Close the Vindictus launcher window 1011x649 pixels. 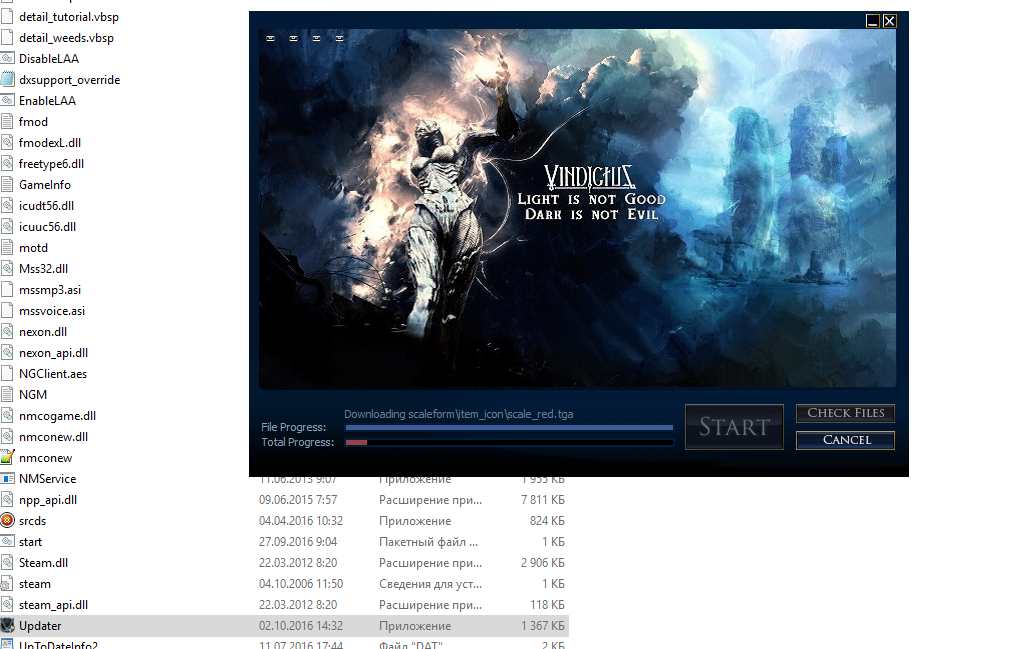(889, 21)
